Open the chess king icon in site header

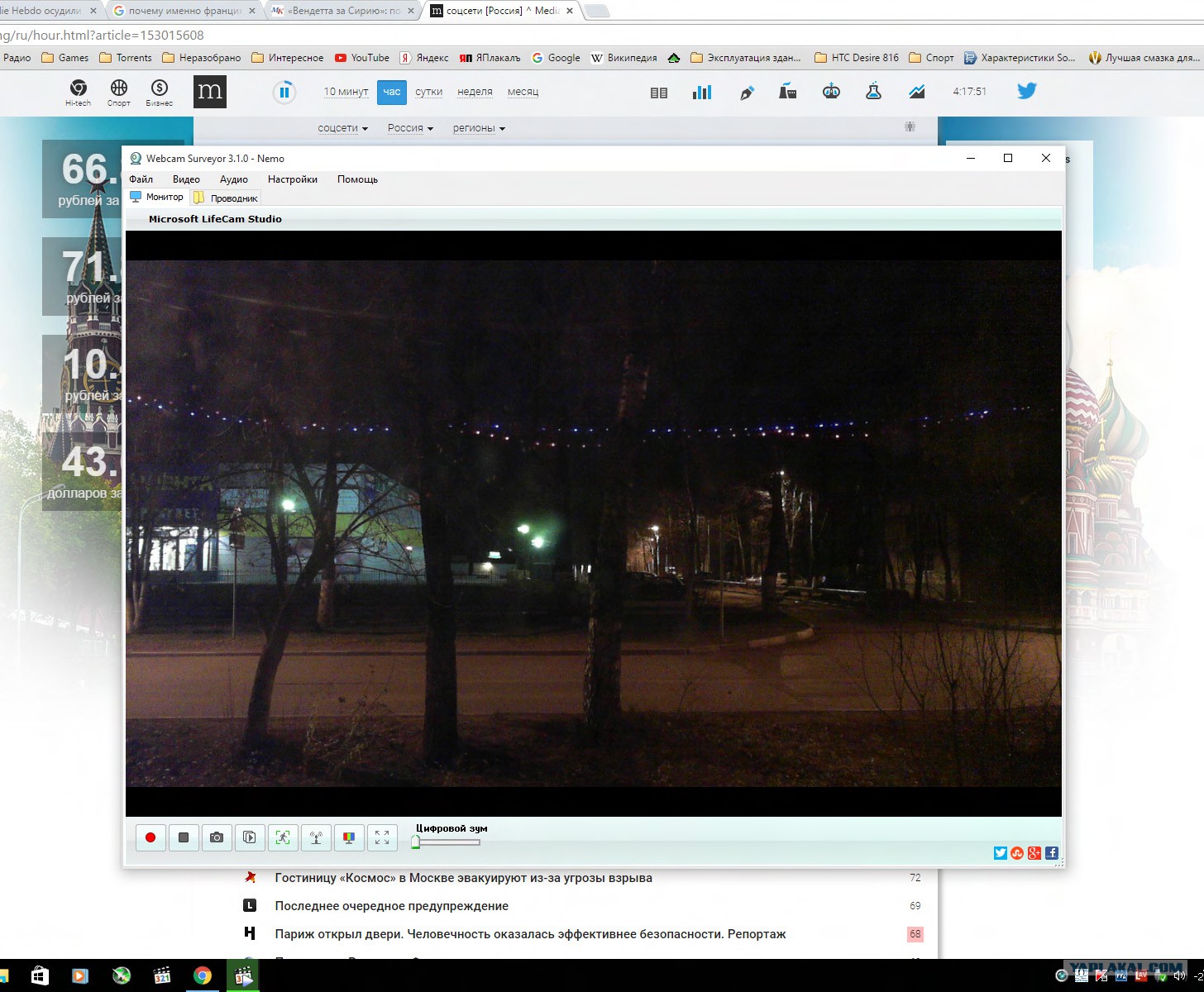coord(831,92)
